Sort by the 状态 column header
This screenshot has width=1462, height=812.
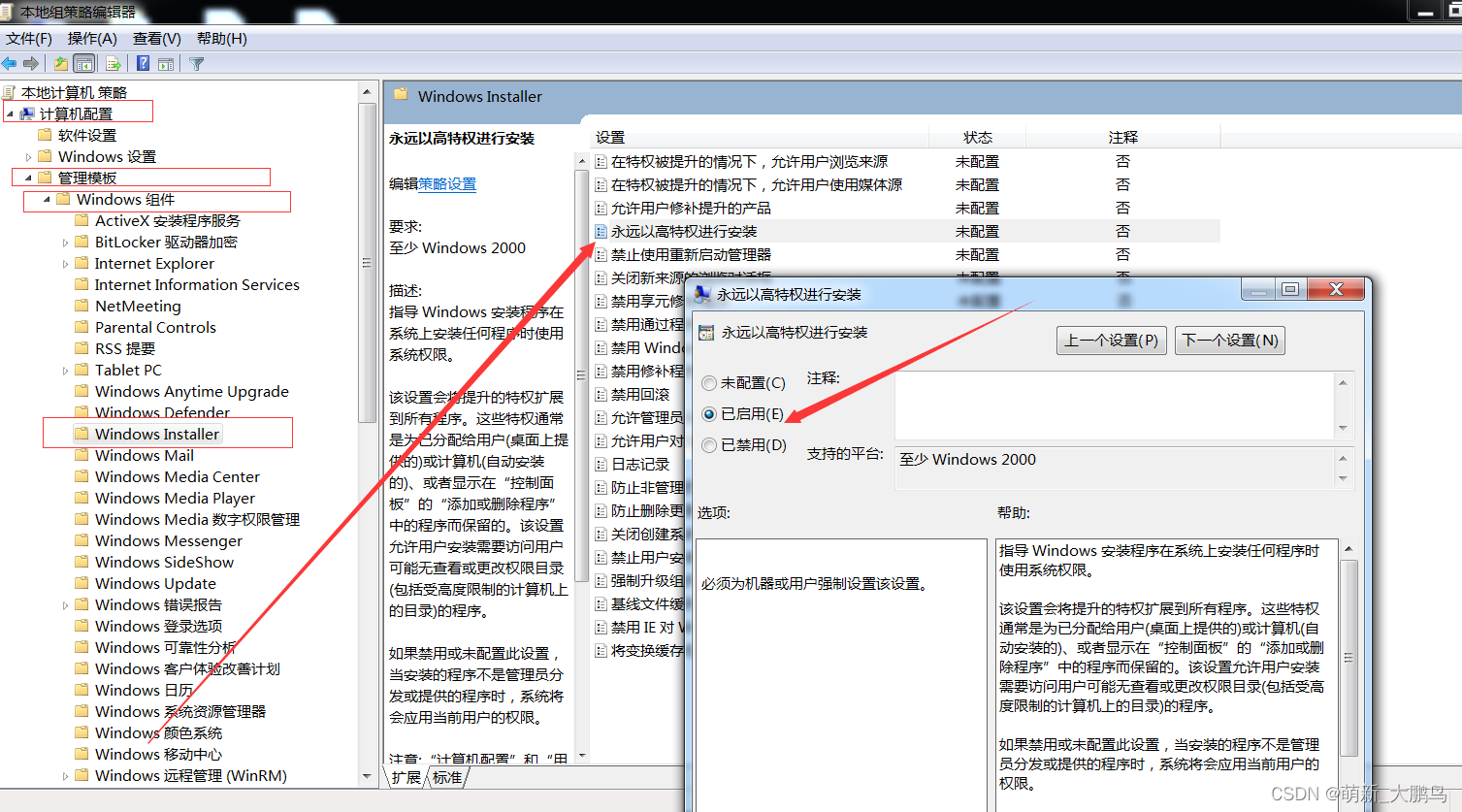pos(978,138)
